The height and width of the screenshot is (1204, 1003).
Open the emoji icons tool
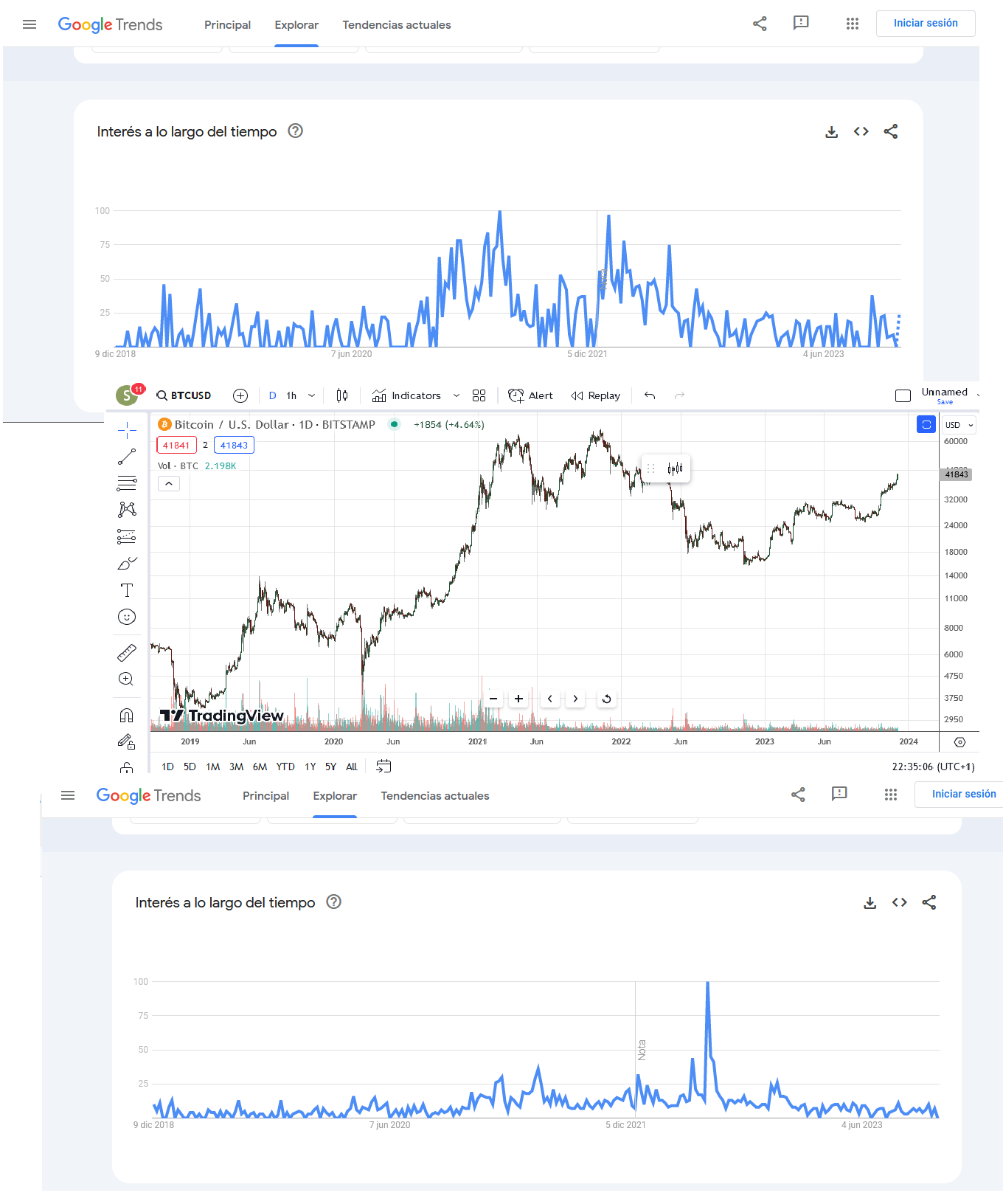[x=127, y=617]
